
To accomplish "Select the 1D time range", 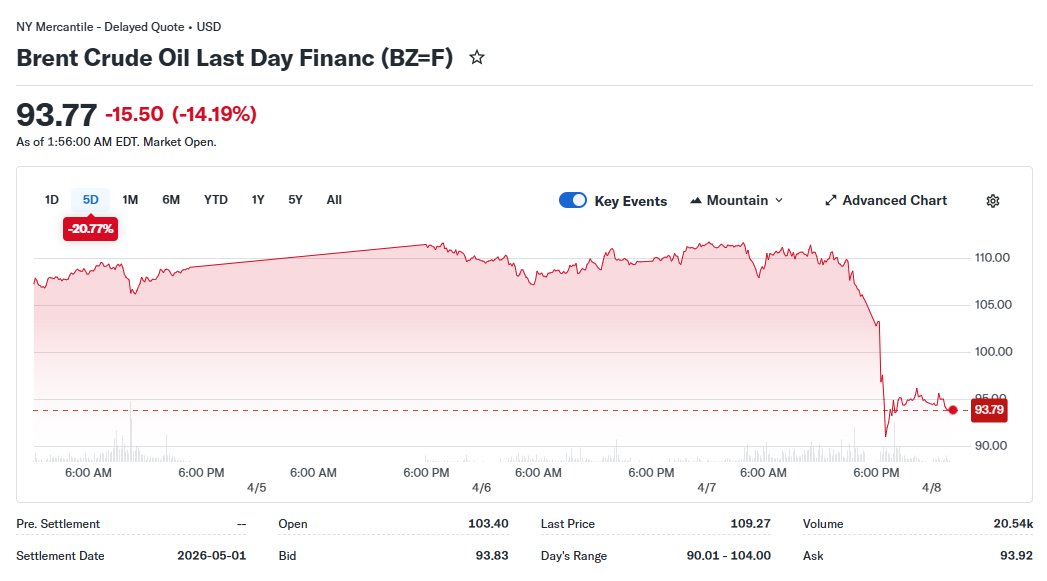I will [x=52, y=200].
